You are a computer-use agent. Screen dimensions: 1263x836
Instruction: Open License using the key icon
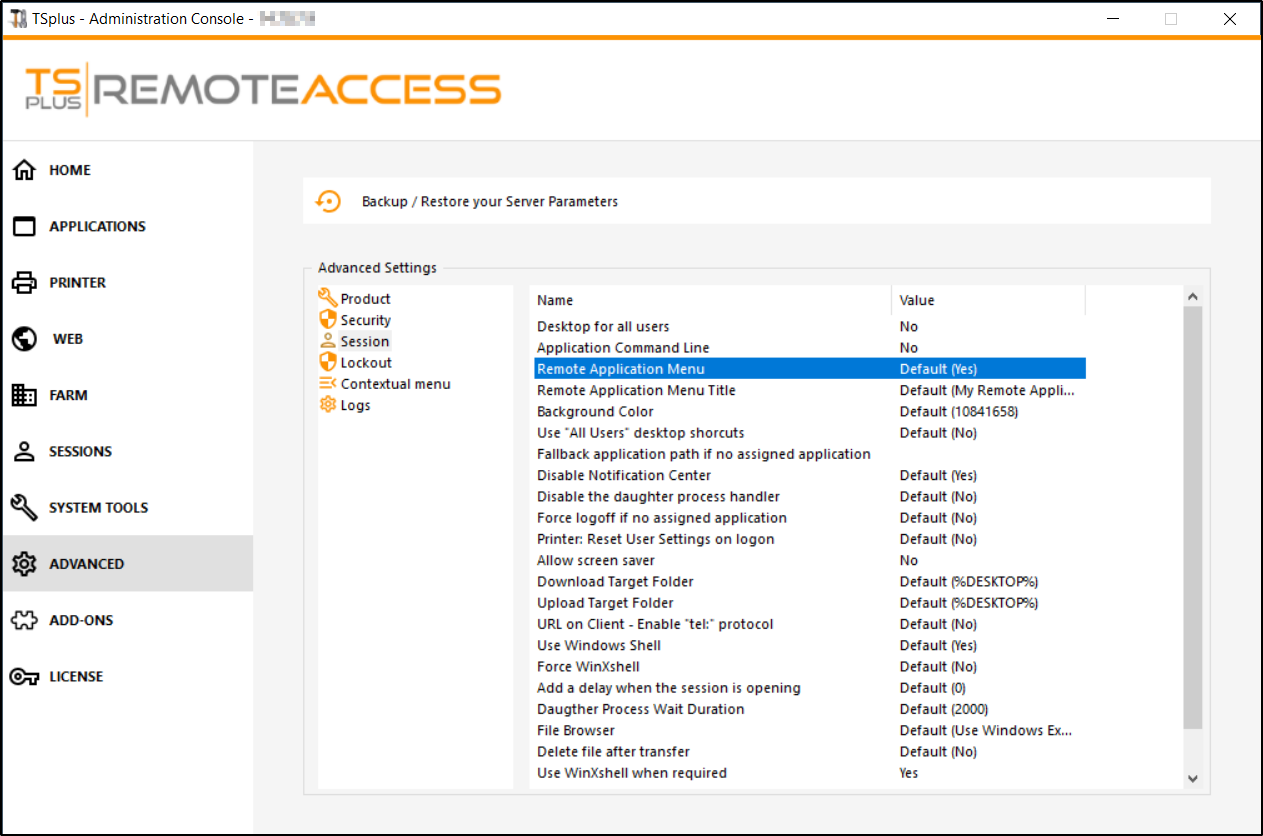point(24,677)
